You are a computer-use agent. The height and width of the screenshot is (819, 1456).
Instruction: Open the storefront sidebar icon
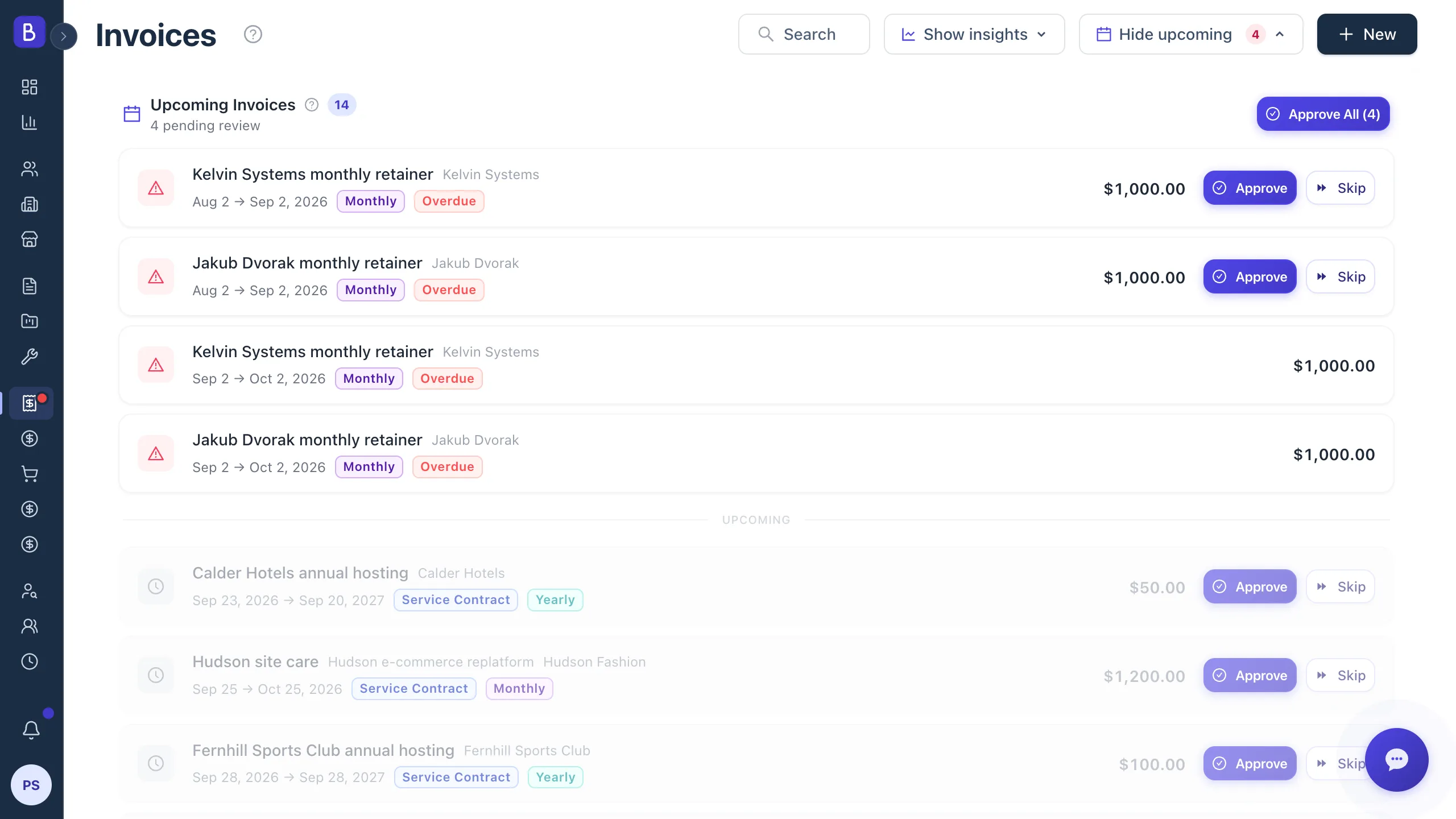[30, 239]
